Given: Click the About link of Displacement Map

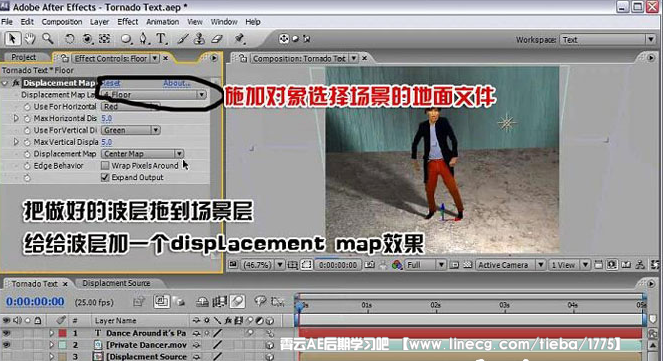Looking at the screenshot, I should pyautogui.click(x=176, y=83).
